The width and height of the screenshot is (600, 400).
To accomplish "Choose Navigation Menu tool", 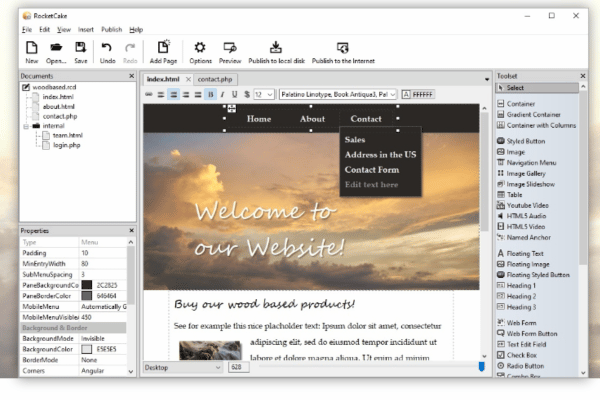I will click(527, 163).
